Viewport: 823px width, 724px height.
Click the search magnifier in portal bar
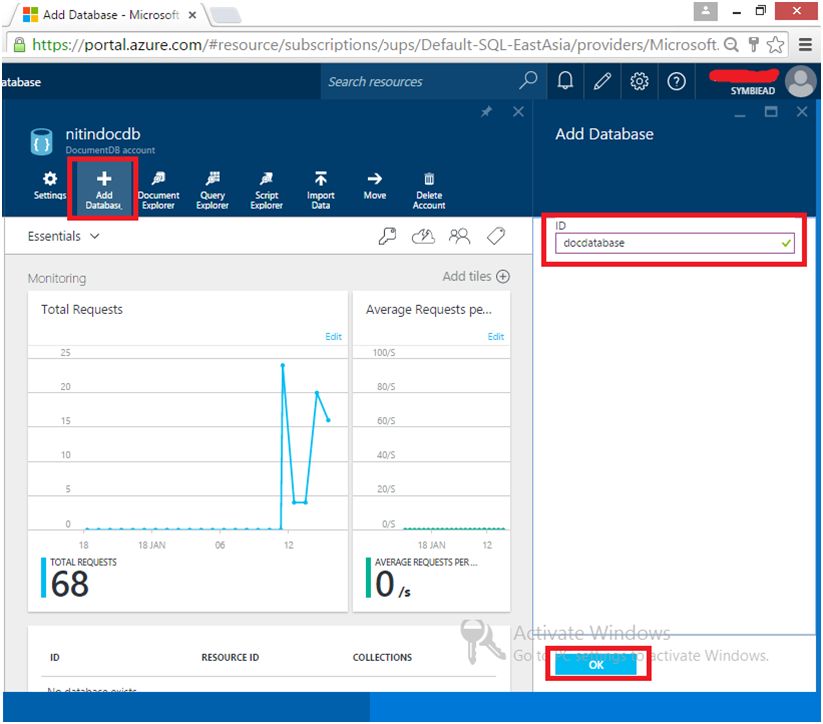point(527,80)
